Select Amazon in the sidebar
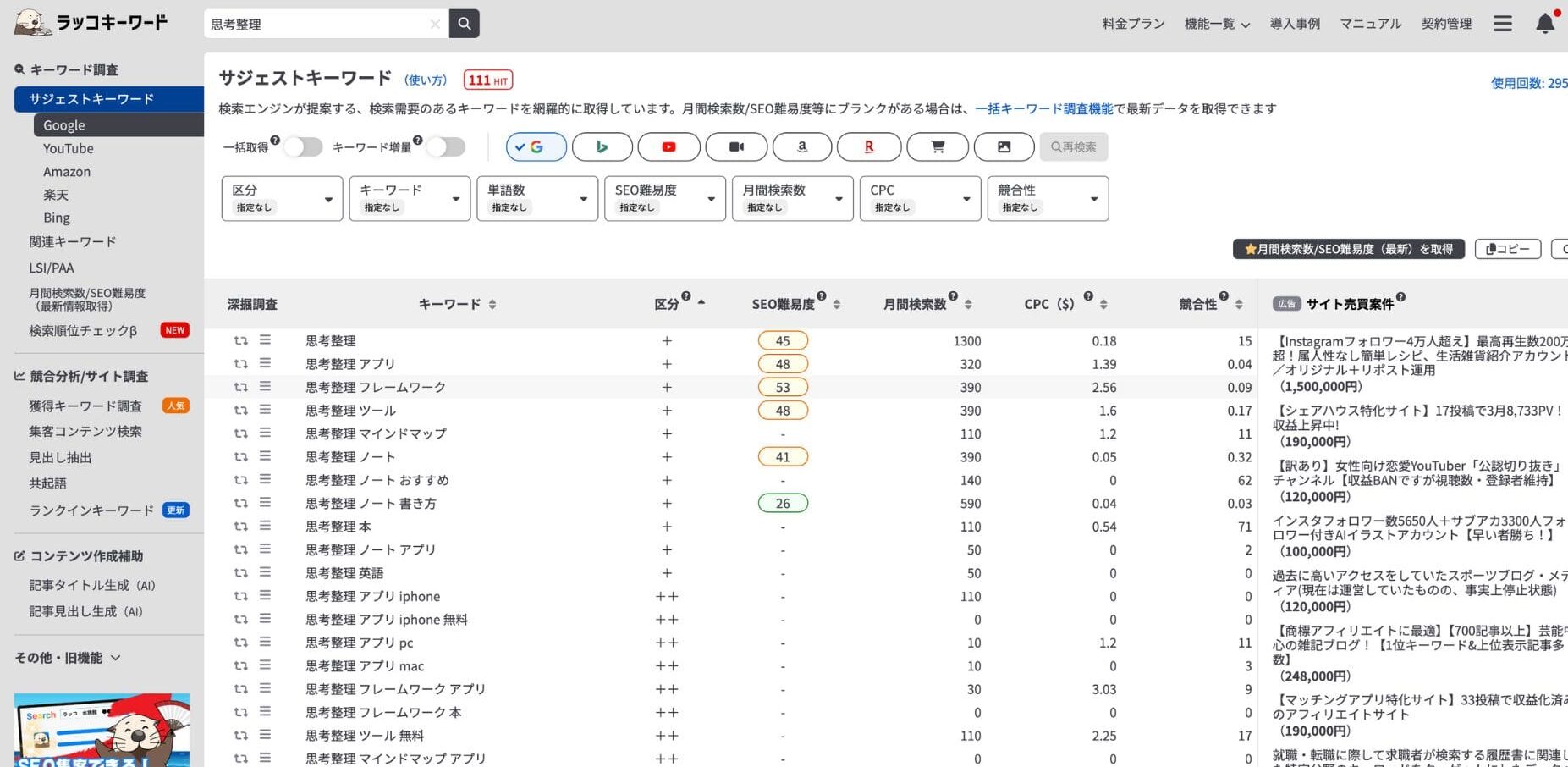Screen dimensions: 1568x767 (67, 172)
